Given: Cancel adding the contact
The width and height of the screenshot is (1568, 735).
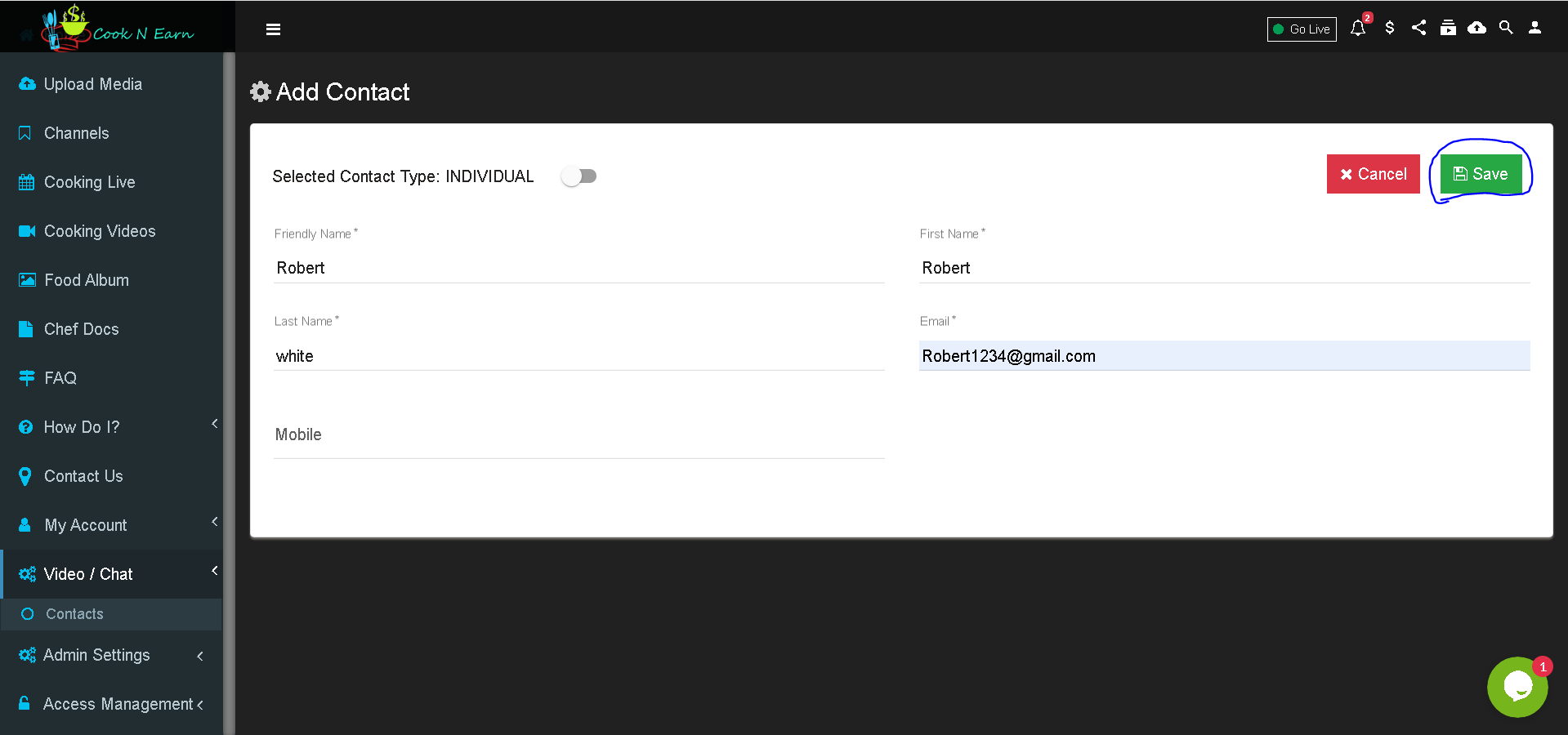Looking at the screenshot, I should coord(1373,174).
